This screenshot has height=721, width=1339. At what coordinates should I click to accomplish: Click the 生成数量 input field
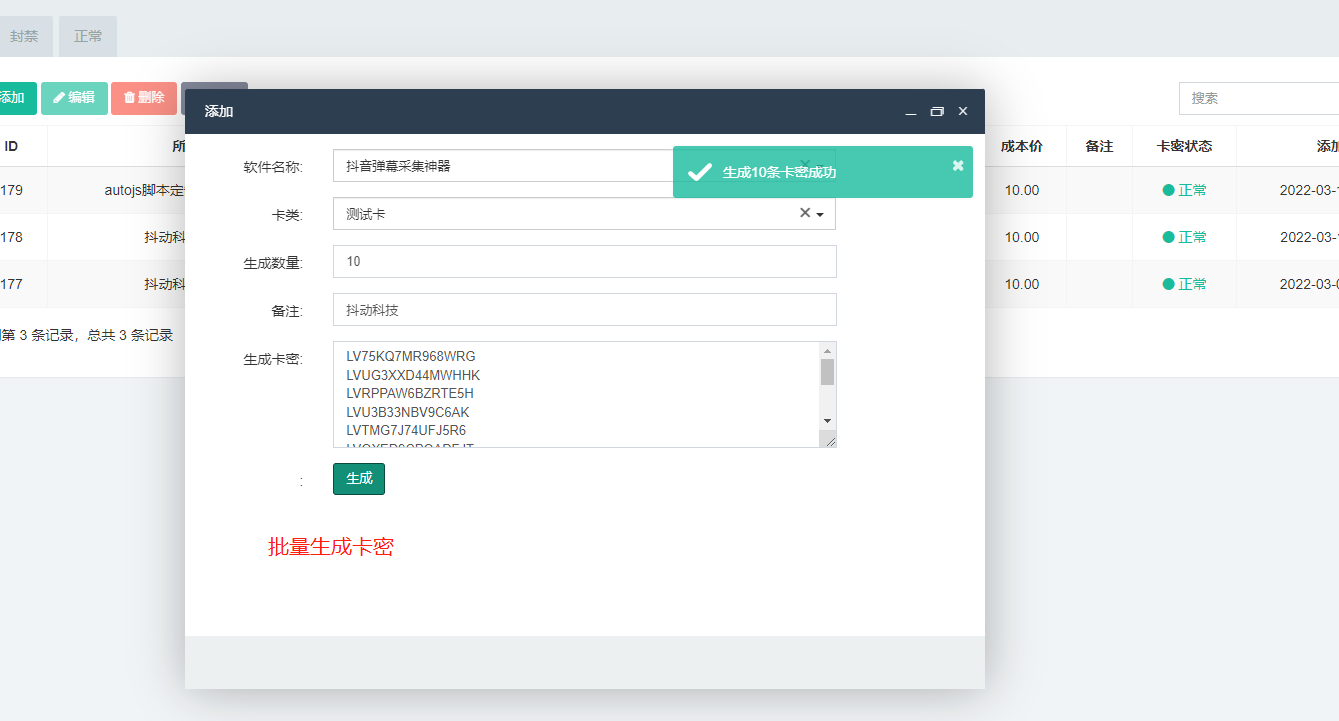(584, 261)
